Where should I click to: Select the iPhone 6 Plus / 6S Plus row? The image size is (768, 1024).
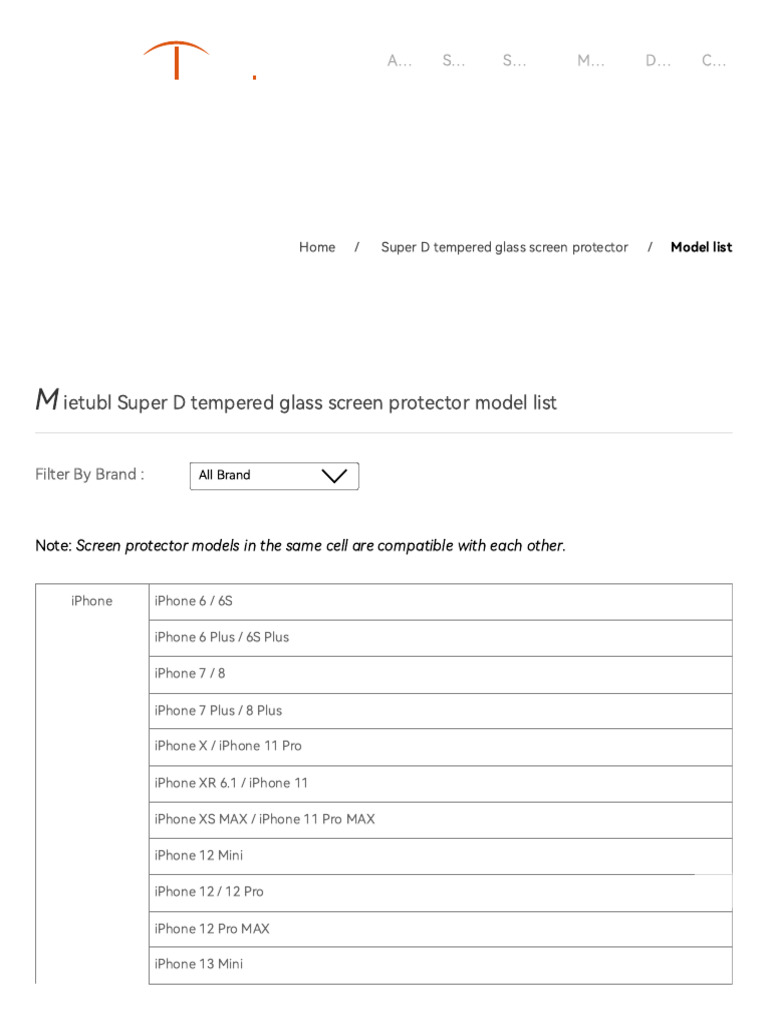click(222, 637)
